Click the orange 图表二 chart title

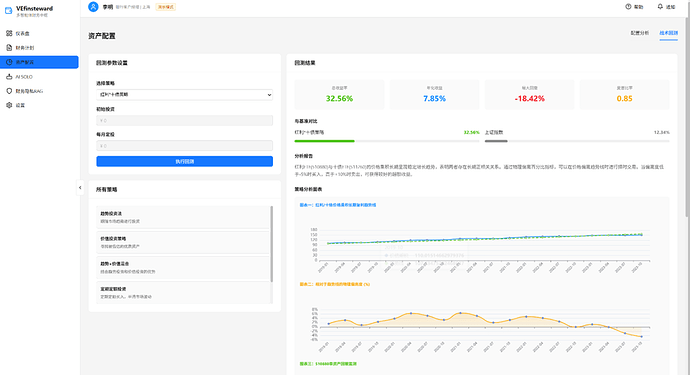[335, 284]
